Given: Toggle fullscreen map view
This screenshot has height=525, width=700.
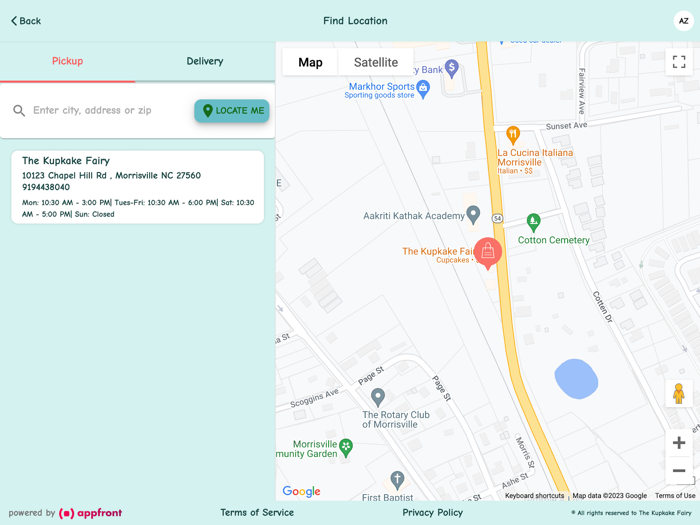Looking at the screenshot, I should pyautogui.click(x=679, y=62).
